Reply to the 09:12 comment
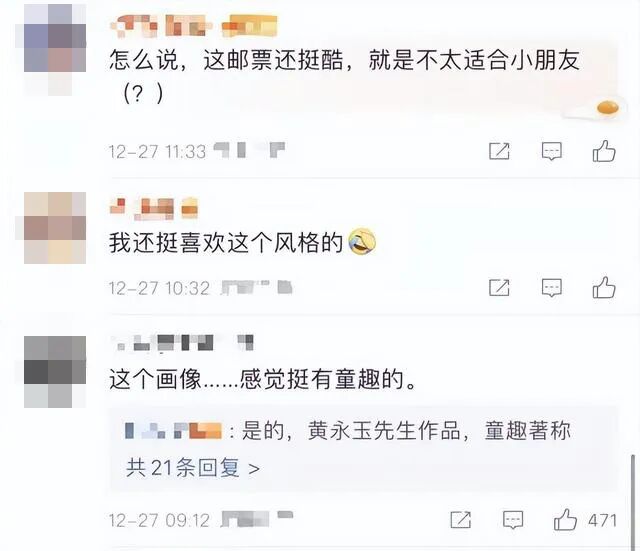 (513, 520)
